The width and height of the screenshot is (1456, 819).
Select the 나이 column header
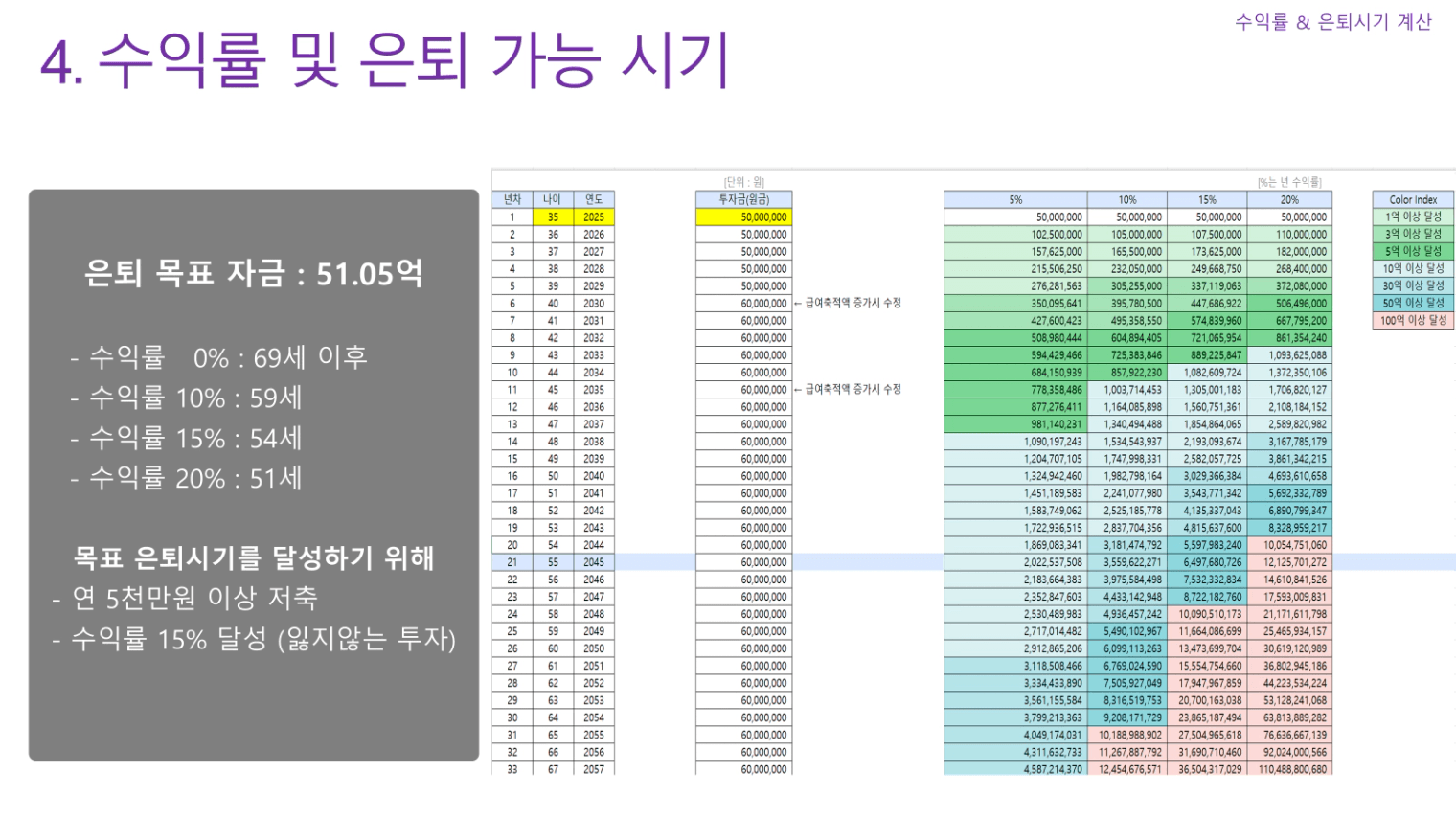click(553, 199)
